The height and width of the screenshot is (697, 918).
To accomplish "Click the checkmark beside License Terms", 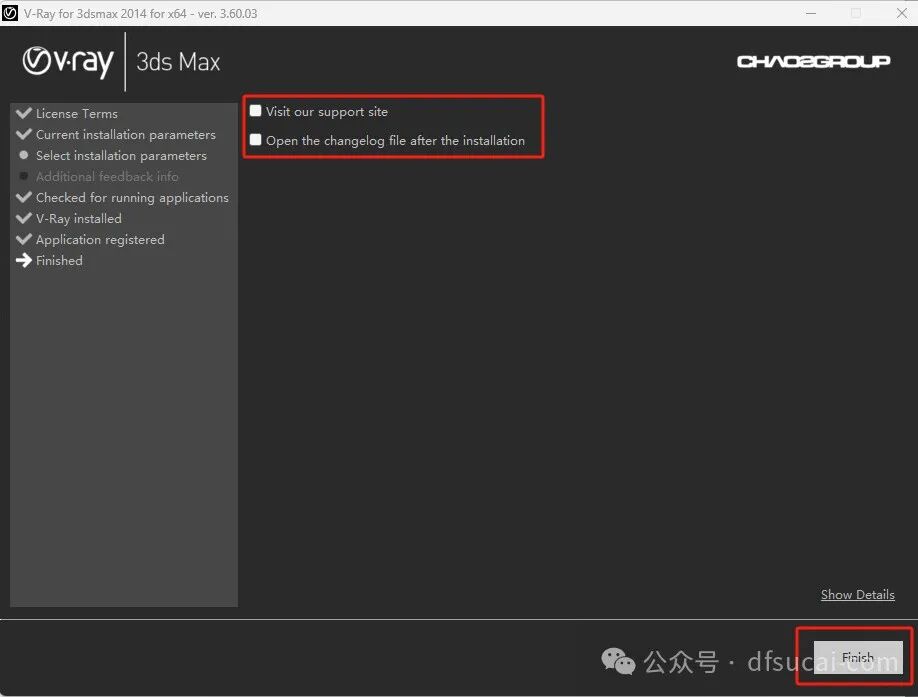I will pyautogui.click(x=24, y=112).
